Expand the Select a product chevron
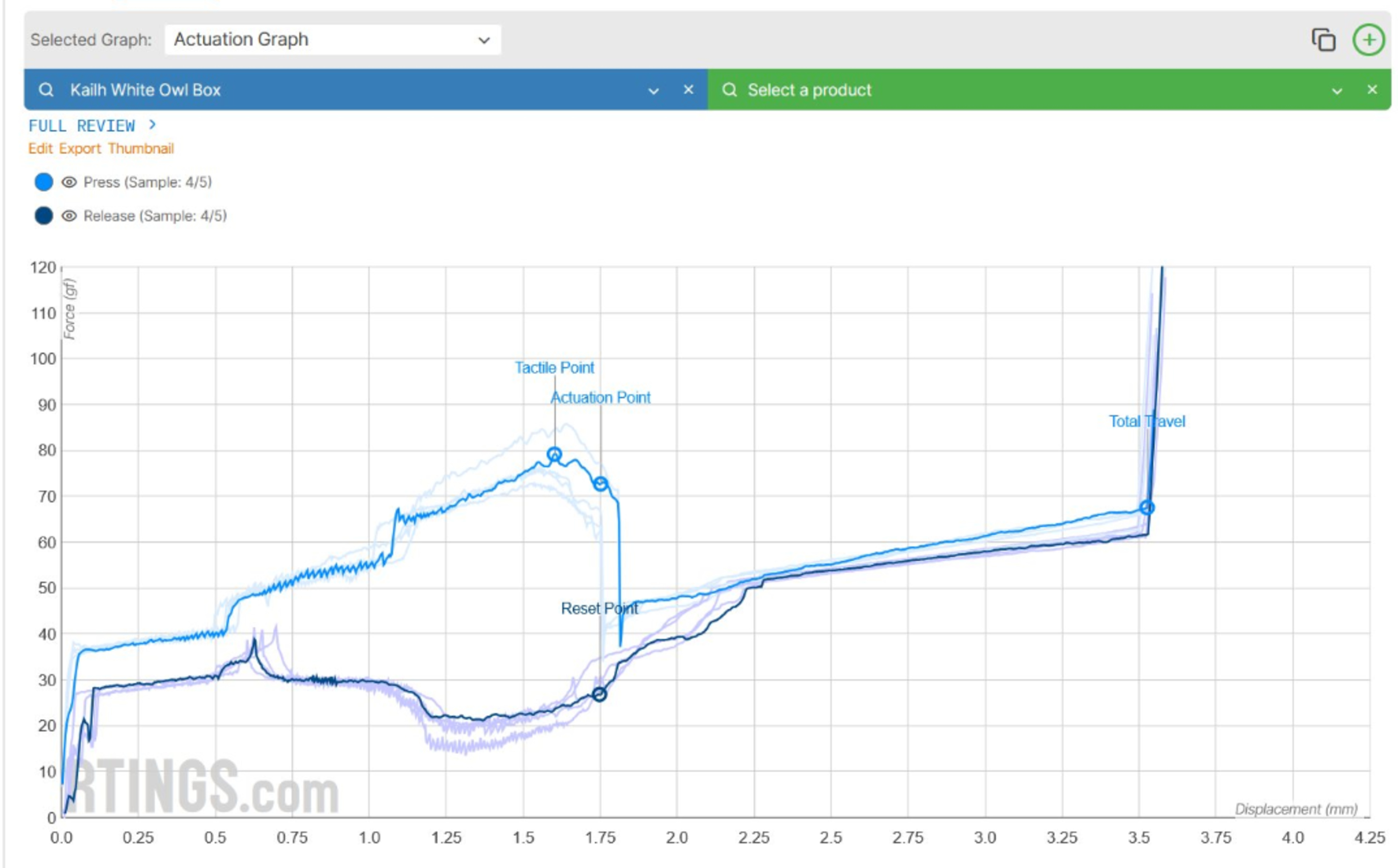Screen dimensions: 1398x868 (x=1336, y=91)
